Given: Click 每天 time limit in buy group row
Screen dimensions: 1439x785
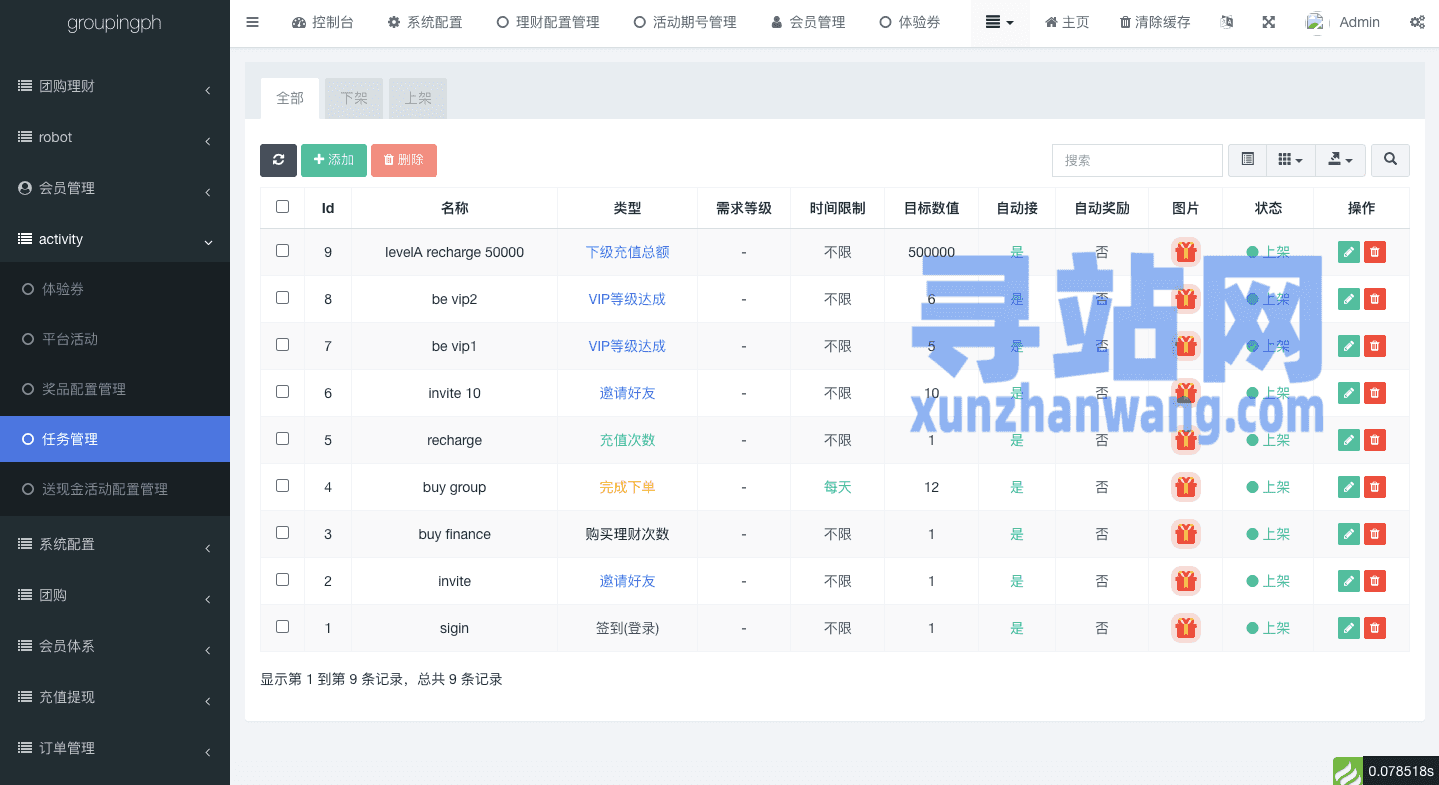Looking at the screenshot, I should point(838,487).
